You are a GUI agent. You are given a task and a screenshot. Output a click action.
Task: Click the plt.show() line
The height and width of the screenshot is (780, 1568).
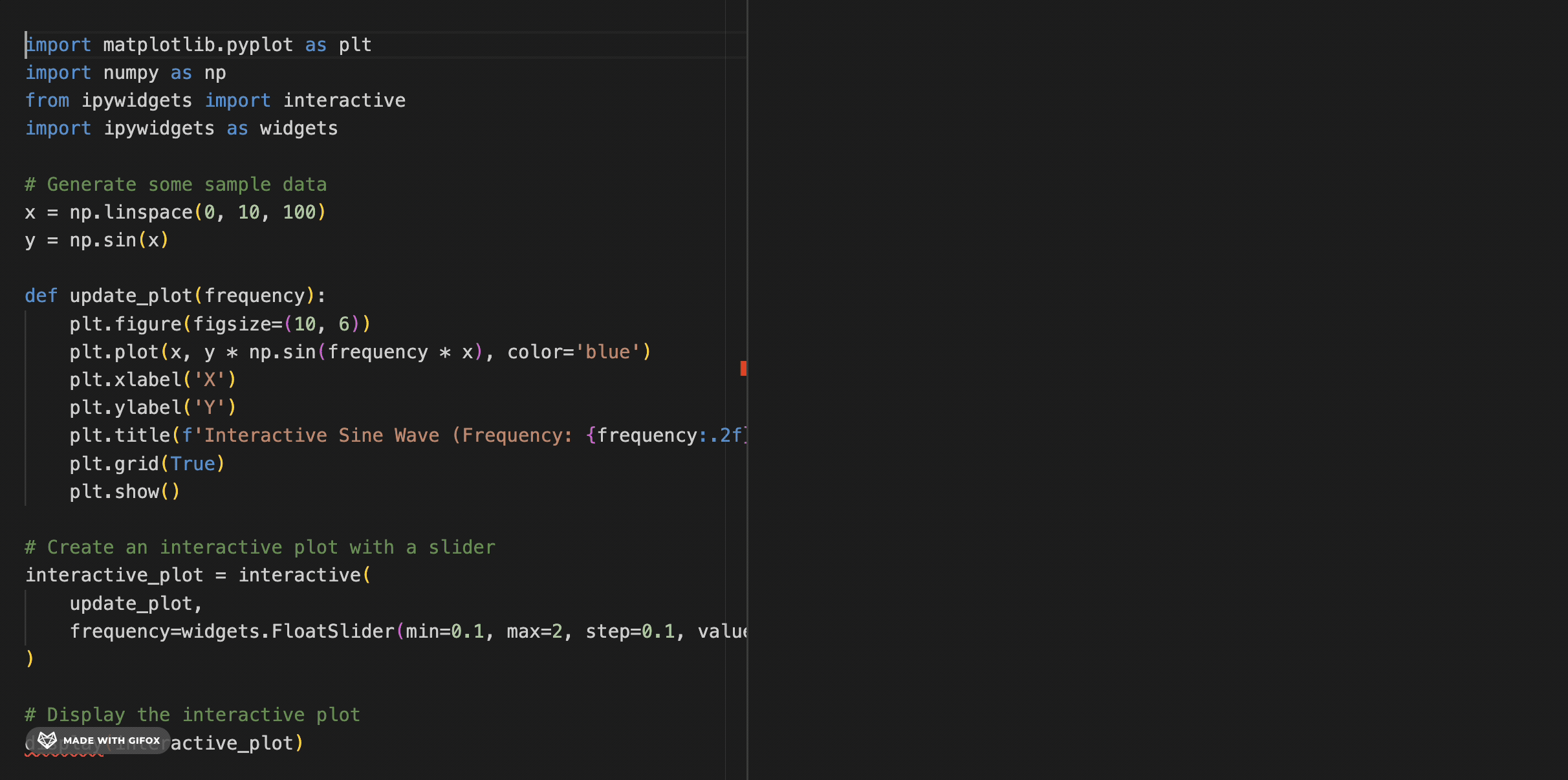pos(124,492)
